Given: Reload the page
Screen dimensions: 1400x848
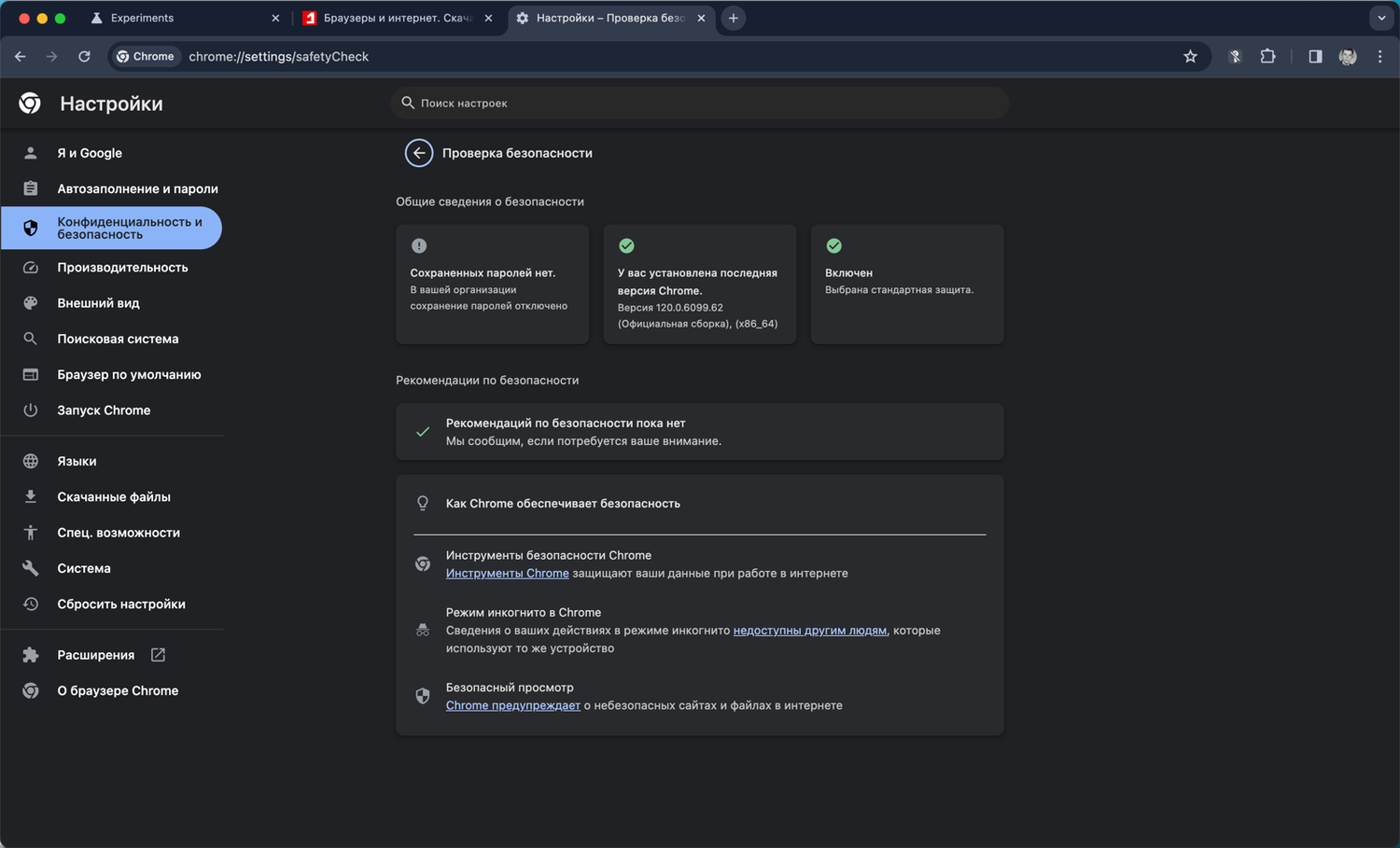Looking at the screenshot, I should tap(84, 57).
